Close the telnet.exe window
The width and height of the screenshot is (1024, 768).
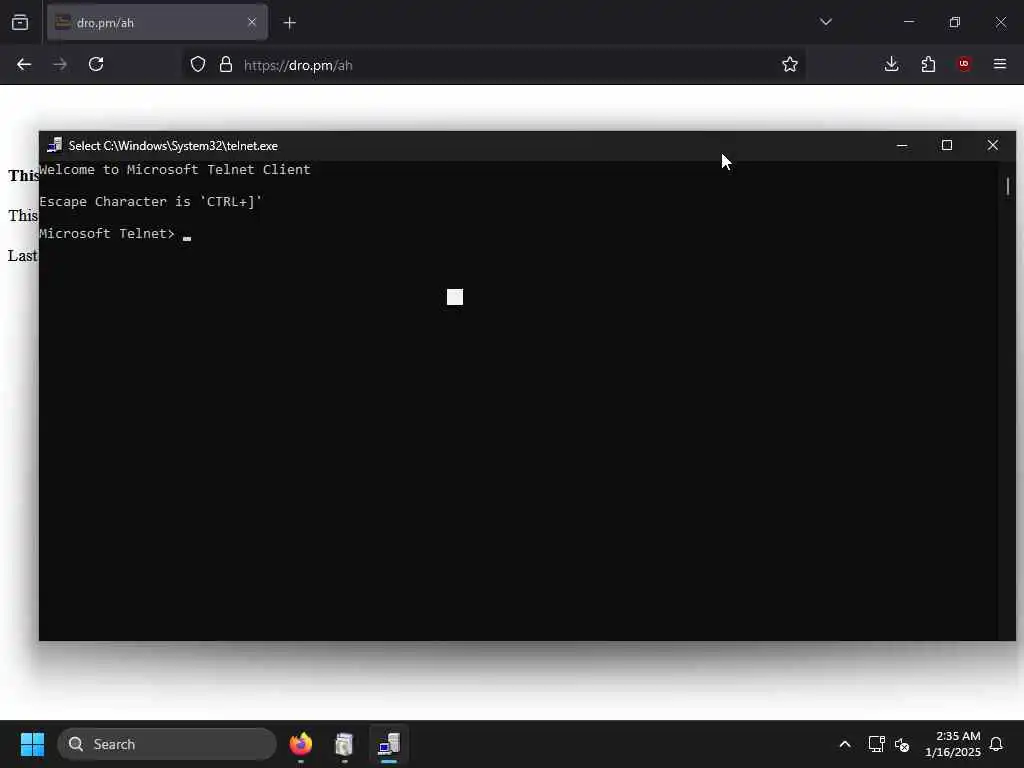(993, 146)
